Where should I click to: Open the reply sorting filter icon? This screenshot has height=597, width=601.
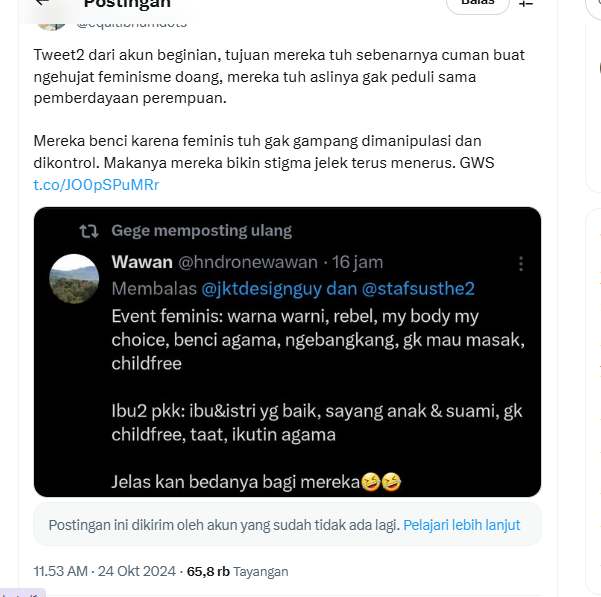526,4
